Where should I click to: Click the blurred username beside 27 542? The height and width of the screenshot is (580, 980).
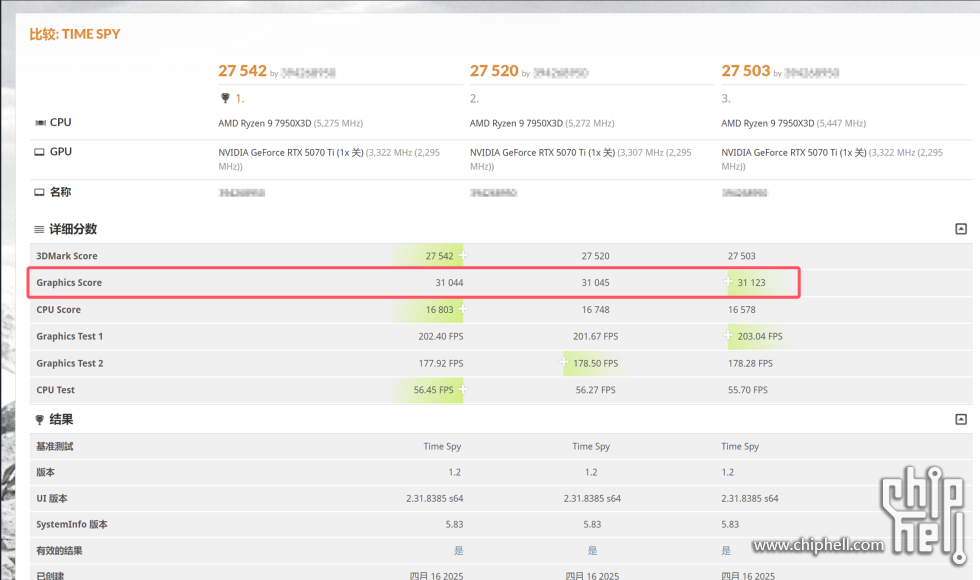pyautogui.click(x=308, y=73)
